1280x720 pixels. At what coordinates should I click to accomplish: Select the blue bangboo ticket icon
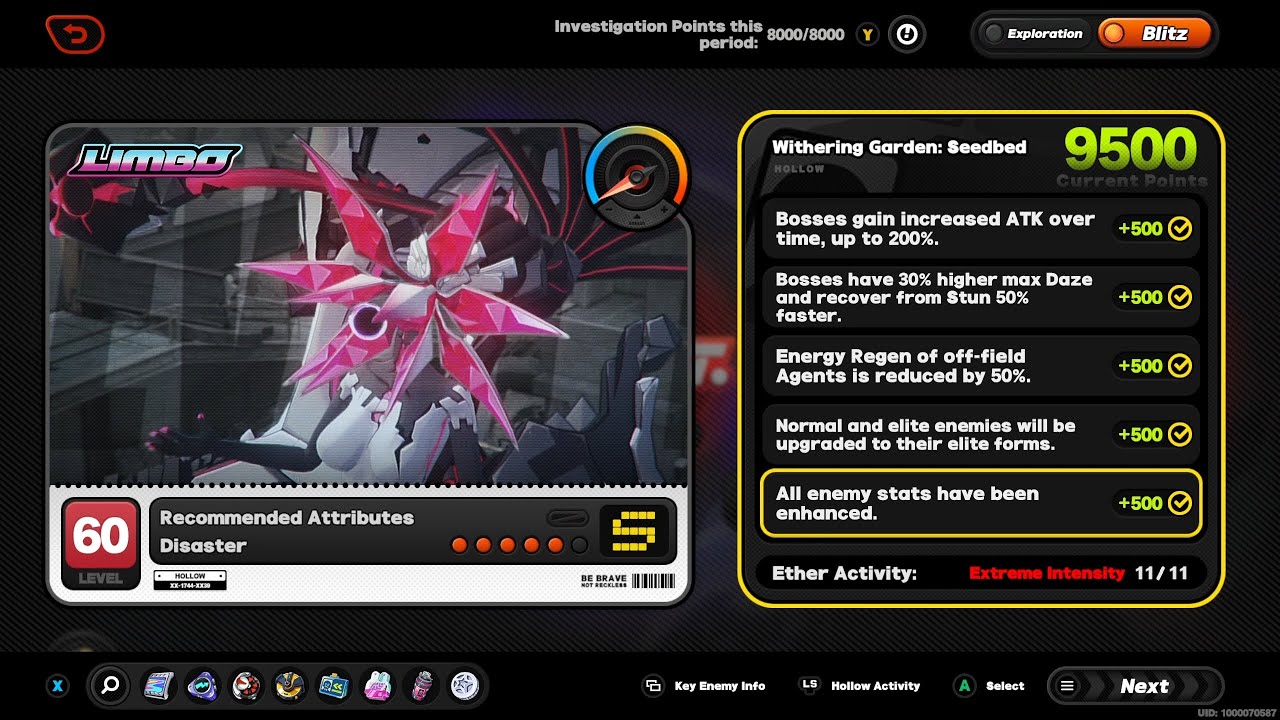point(333,686)
